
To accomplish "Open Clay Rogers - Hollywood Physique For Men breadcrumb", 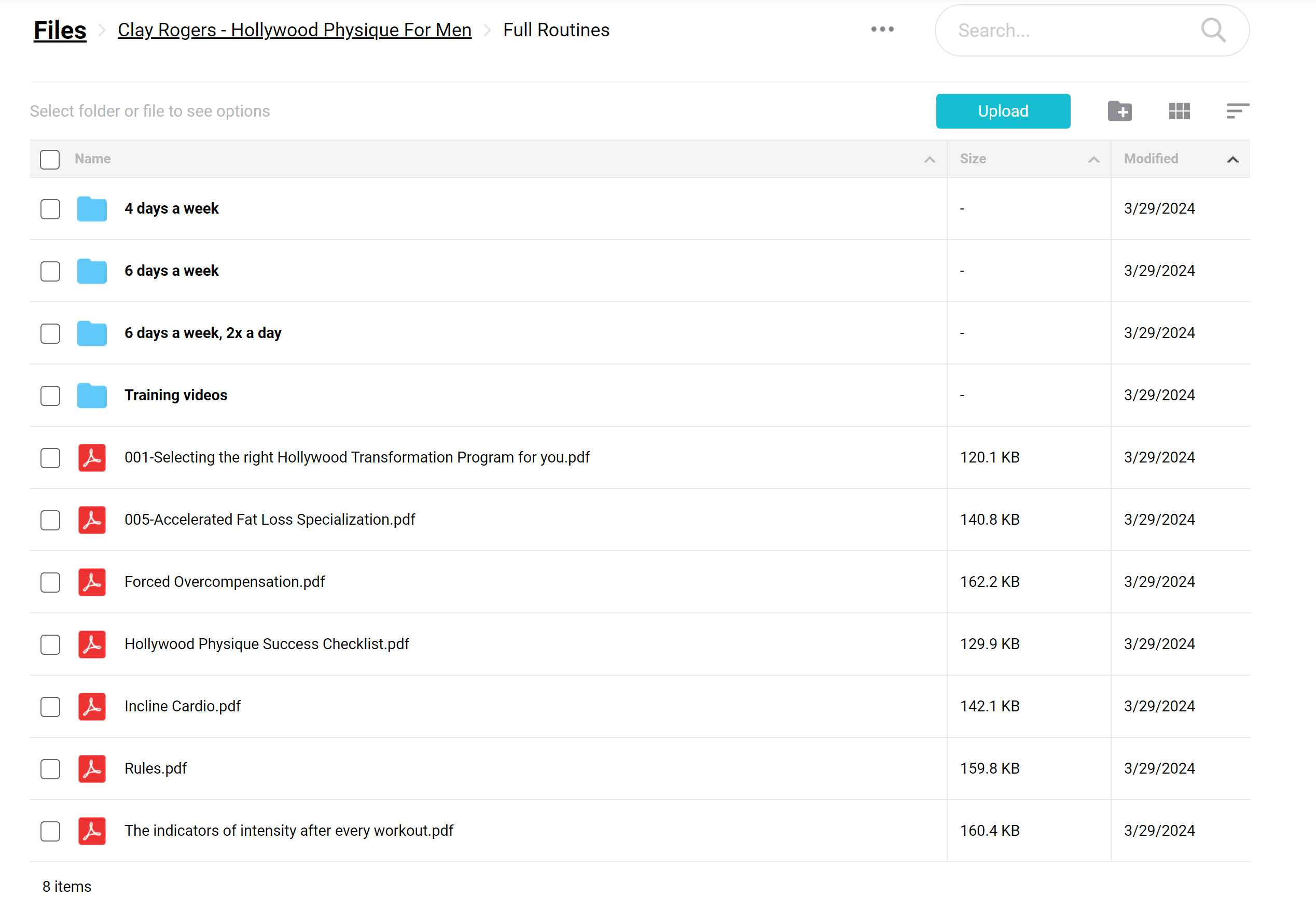I will point(295,30).
